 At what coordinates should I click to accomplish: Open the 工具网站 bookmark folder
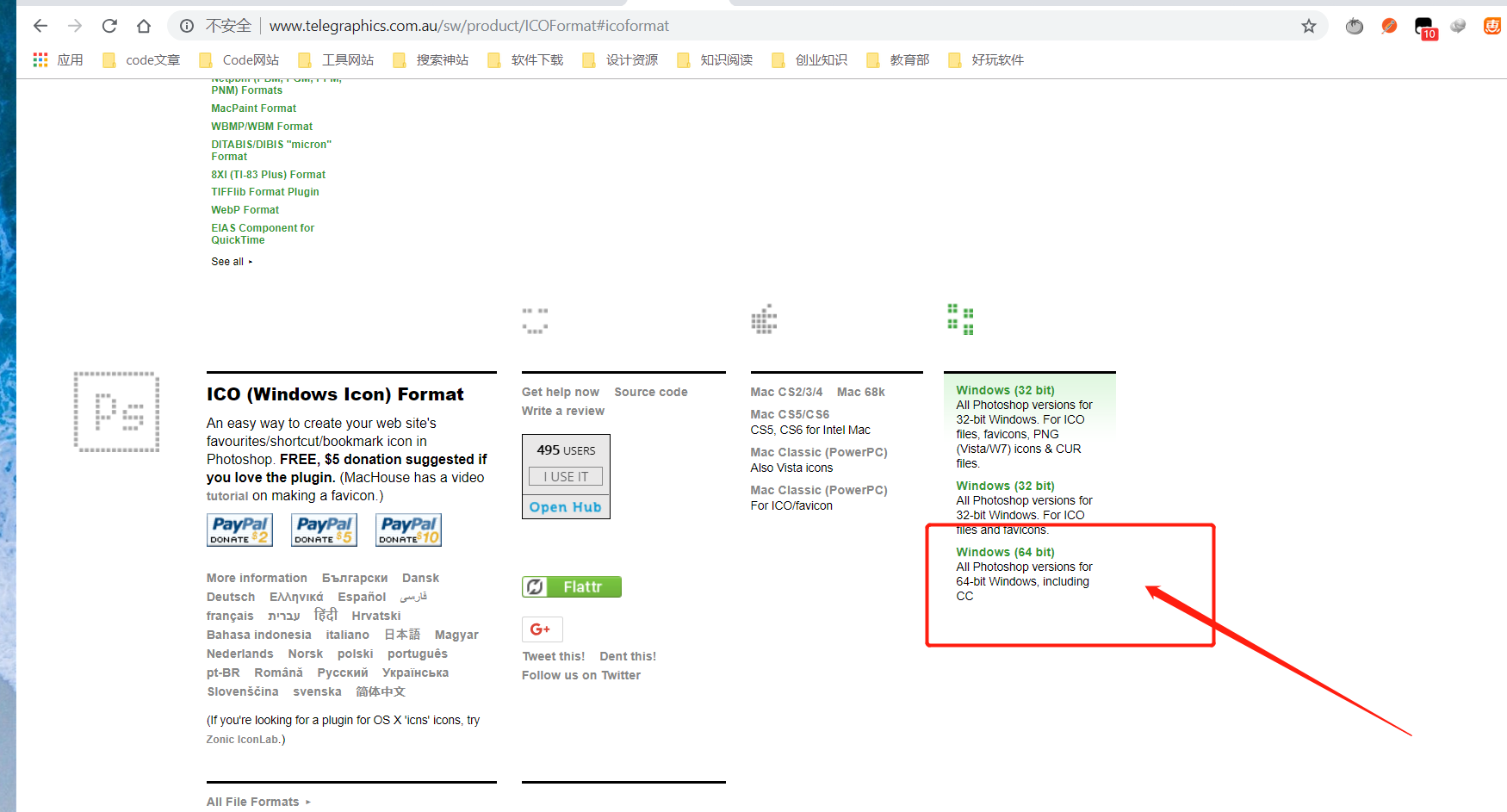coord(336,59)
